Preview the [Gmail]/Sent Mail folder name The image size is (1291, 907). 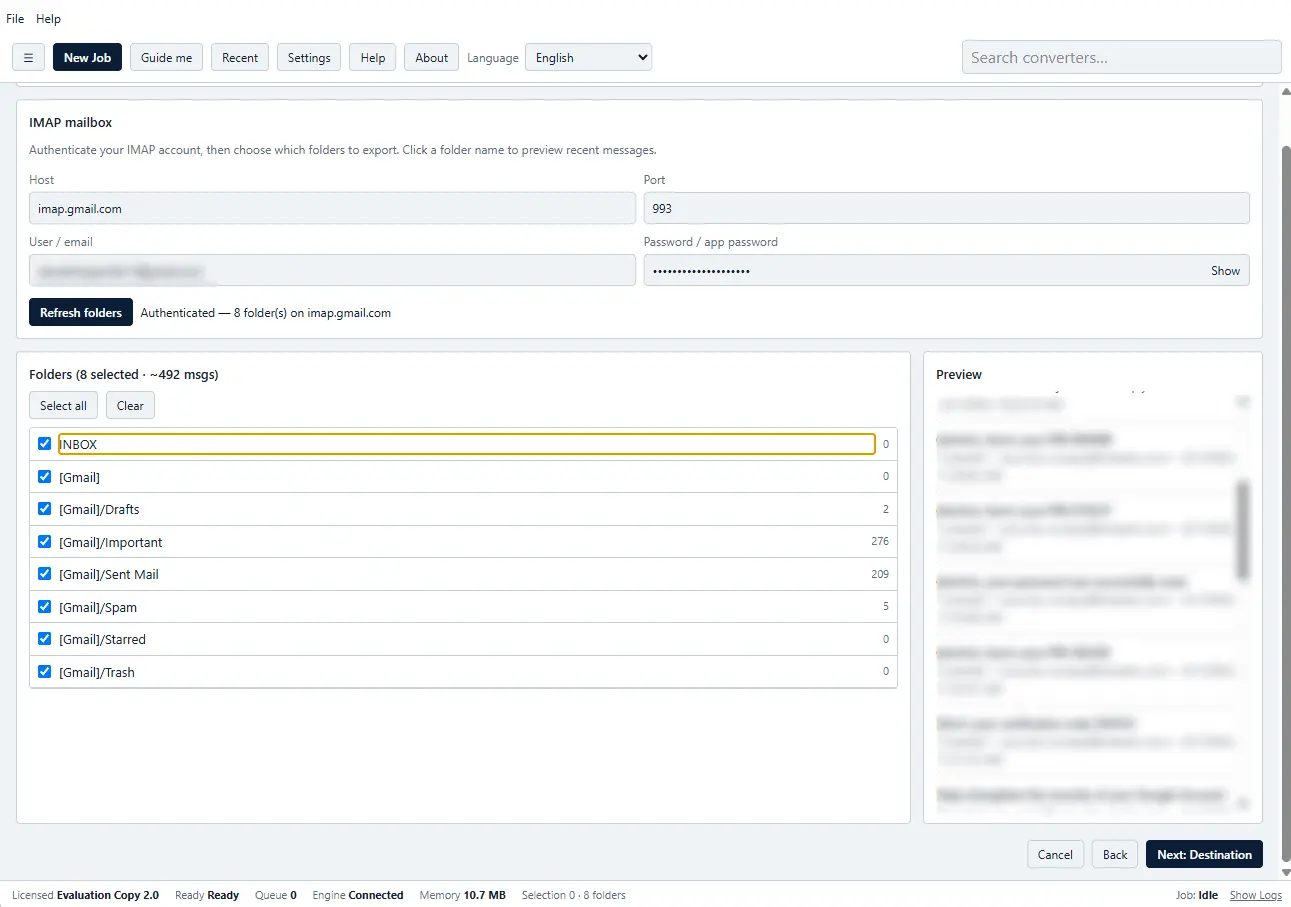click(x=109, y=574)
